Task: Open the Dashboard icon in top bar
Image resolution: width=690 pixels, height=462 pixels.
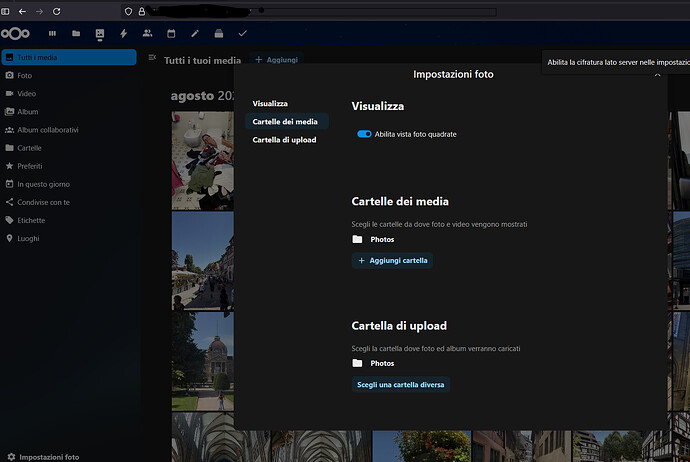Action: click(52, 34)
